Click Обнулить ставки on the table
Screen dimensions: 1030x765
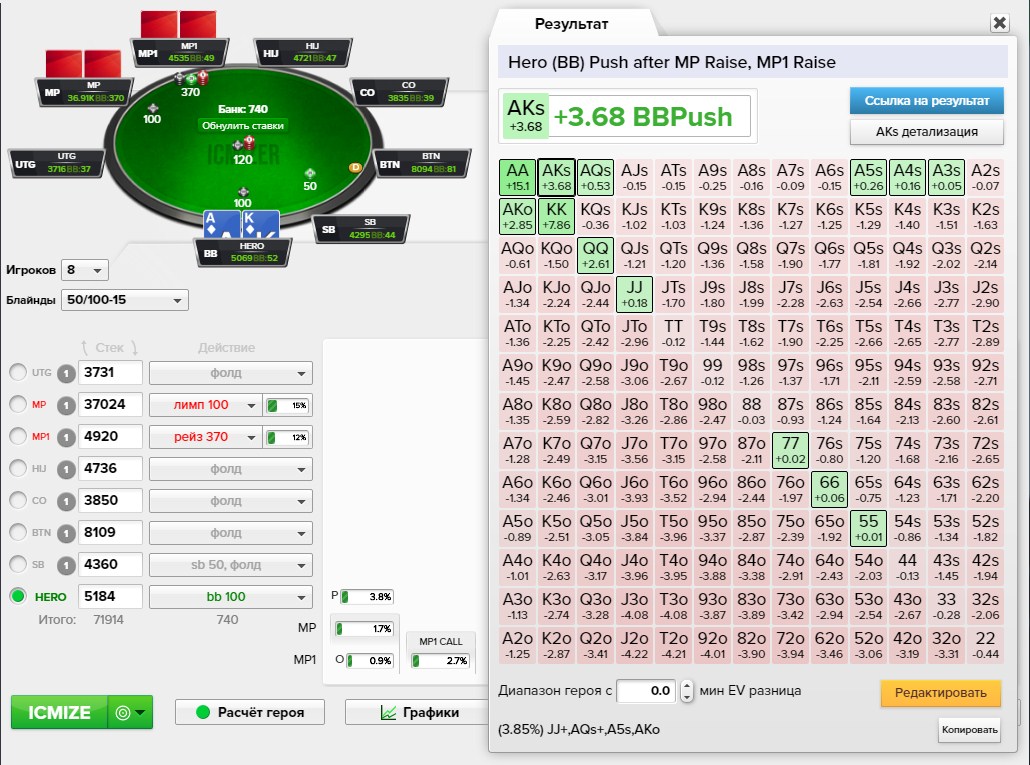[x=243, y=125]
